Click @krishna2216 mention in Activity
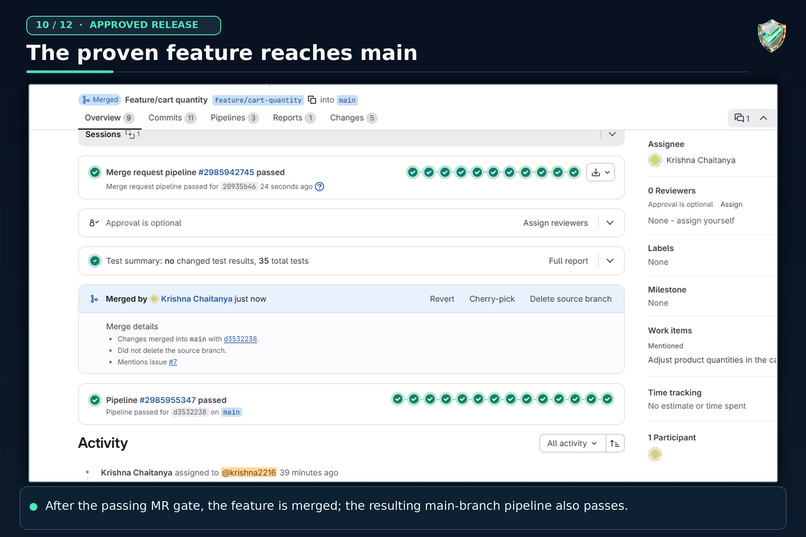The height and width of the screenshot is (537, 806). [x=249, y=473]
